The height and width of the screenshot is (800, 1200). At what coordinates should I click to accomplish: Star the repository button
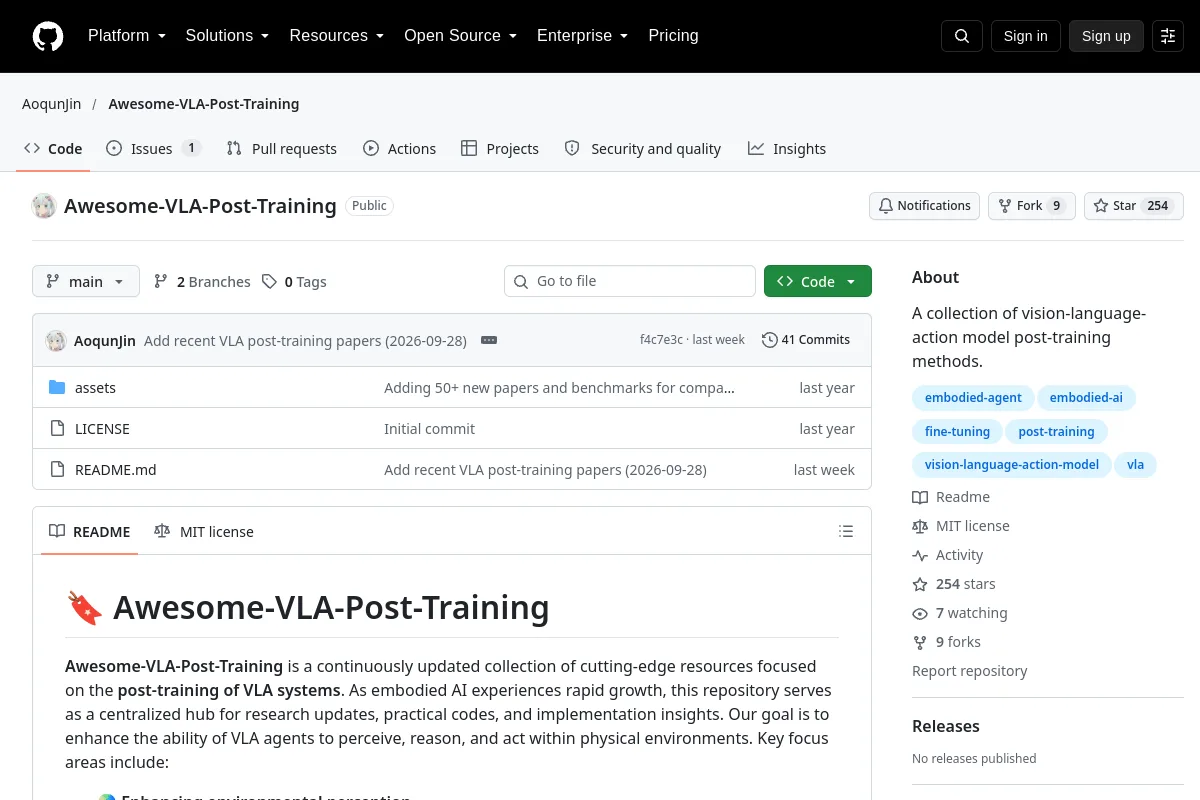1134,206
